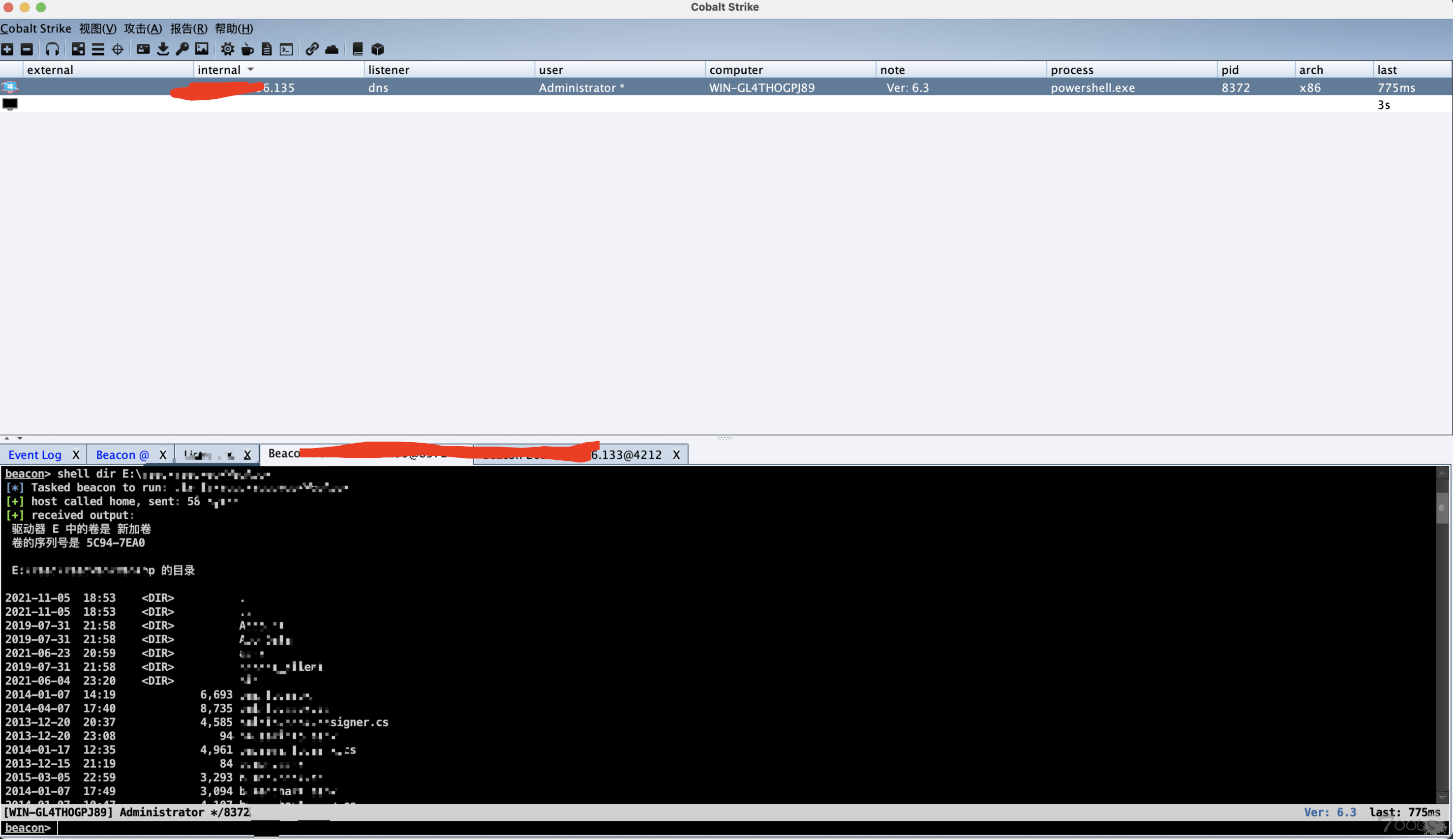Open the 视图(V) menu
This screenshot has height=840, width=1454.
[x=97, y=28]
